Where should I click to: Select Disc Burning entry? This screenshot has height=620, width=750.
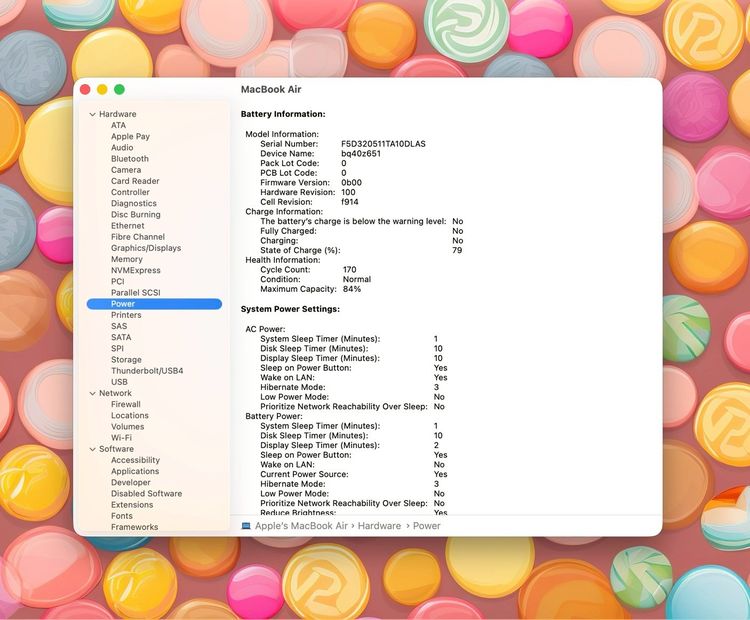tap(136, 215)
